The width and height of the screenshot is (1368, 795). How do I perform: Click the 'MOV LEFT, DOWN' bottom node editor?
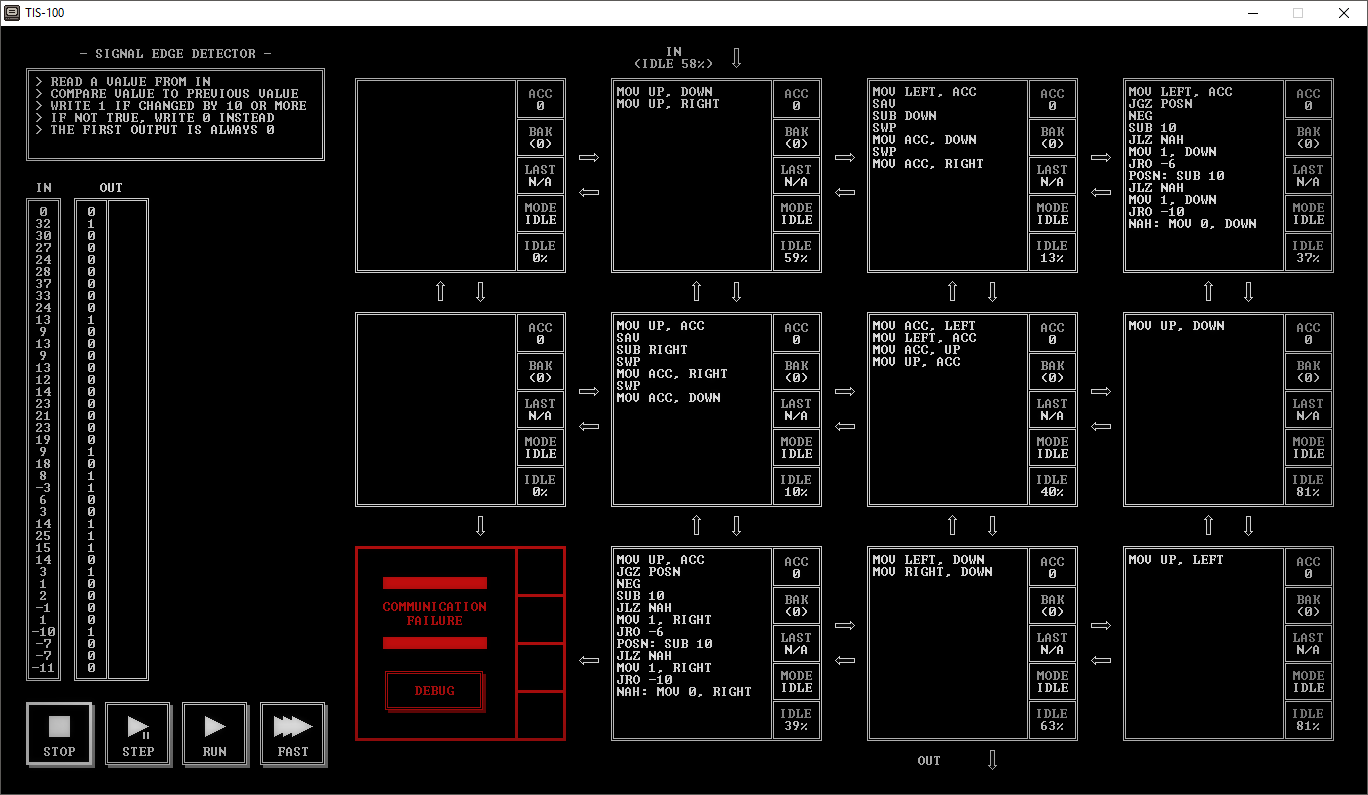point(948,644)
